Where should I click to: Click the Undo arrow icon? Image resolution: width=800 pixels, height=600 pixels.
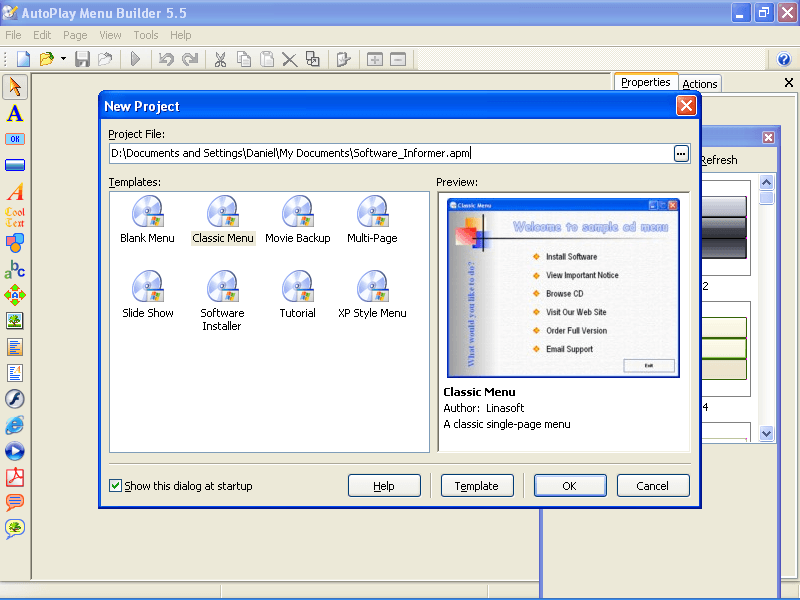(166, 59)
